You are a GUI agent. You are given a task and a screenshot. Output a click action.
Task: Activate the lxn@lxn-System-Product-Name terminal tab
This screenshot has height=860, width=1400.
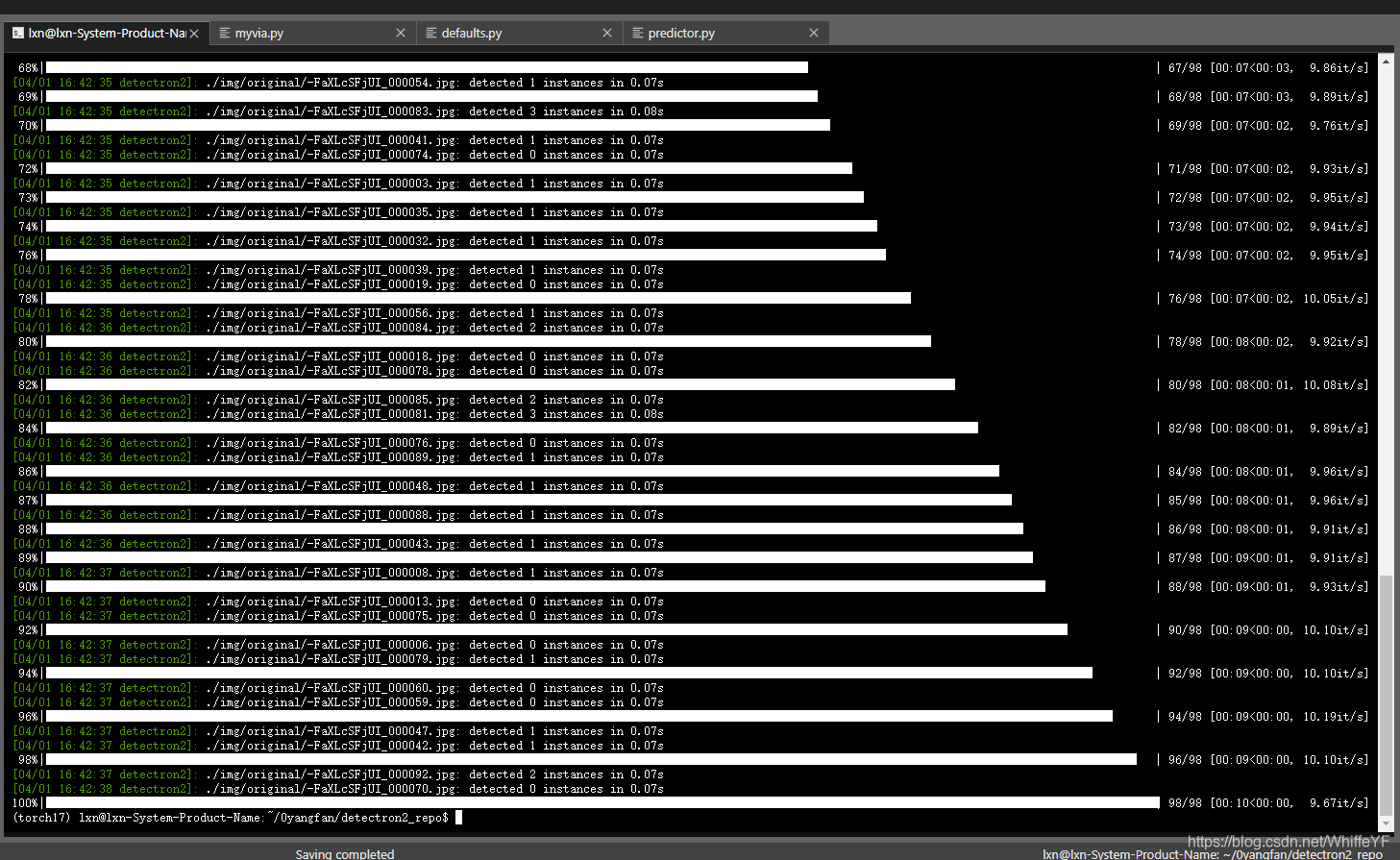point(106,33)
